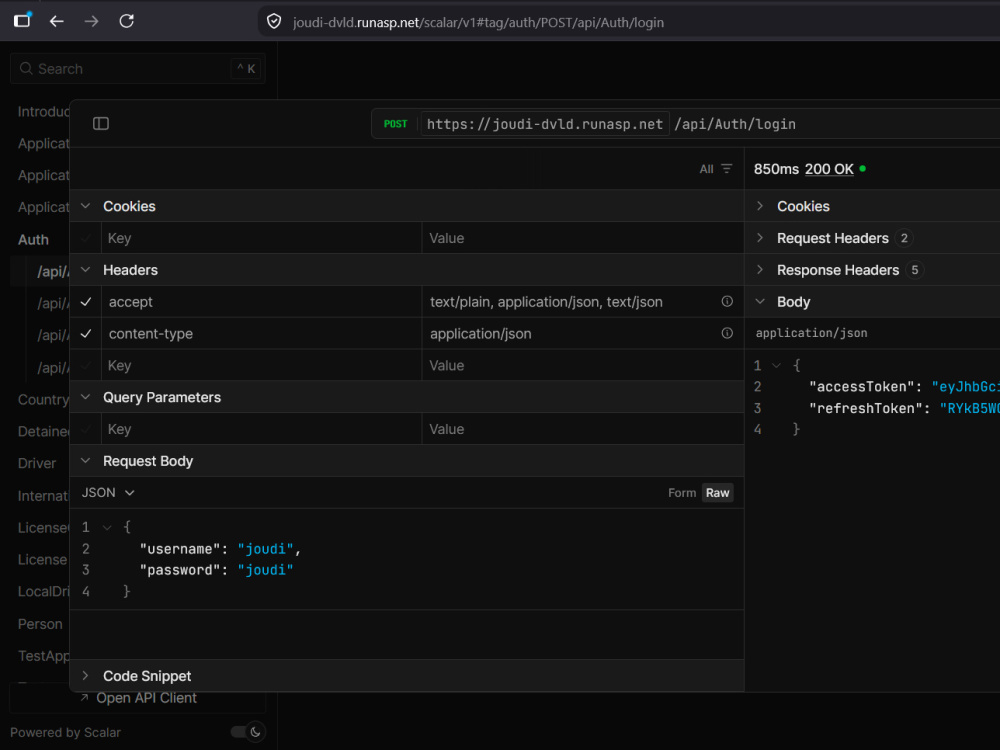Click the Open API Client link
The image size is (1000, 750).
click(x=140, y=698)
